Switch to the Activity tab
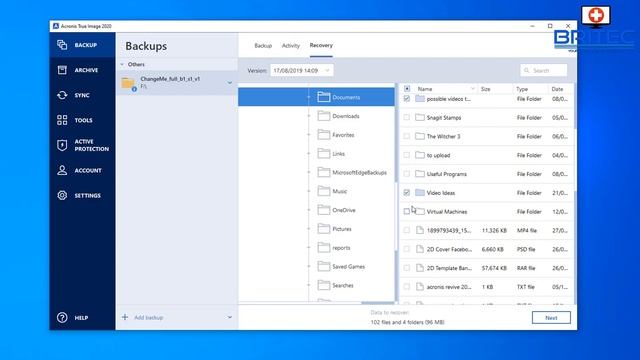 click(291, 45)
